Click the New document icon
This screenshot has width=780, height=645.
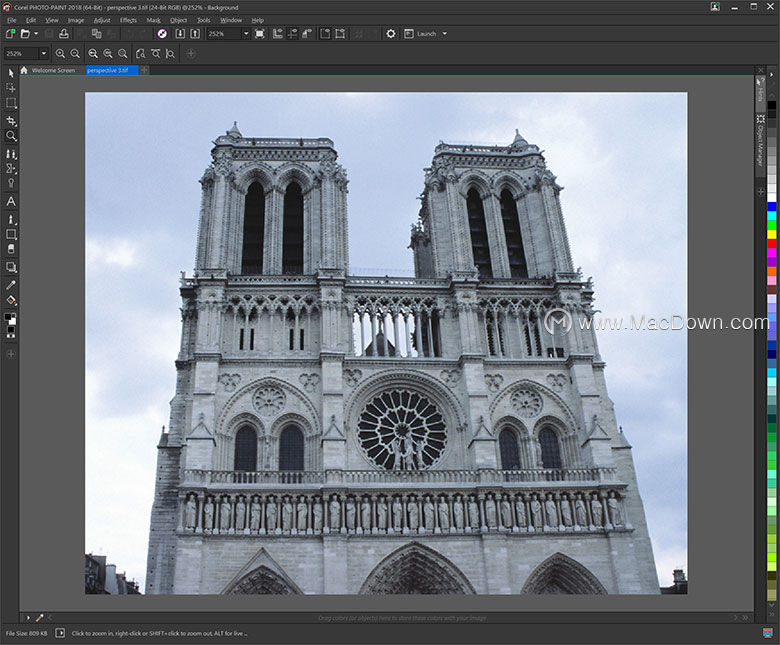tap(10, 34)
